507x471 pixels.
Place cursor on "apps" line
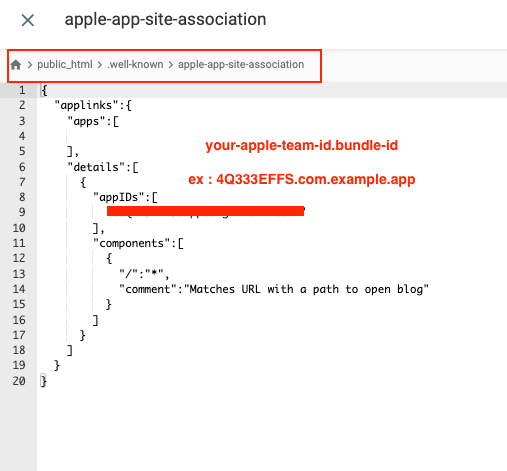coord(93,121)
